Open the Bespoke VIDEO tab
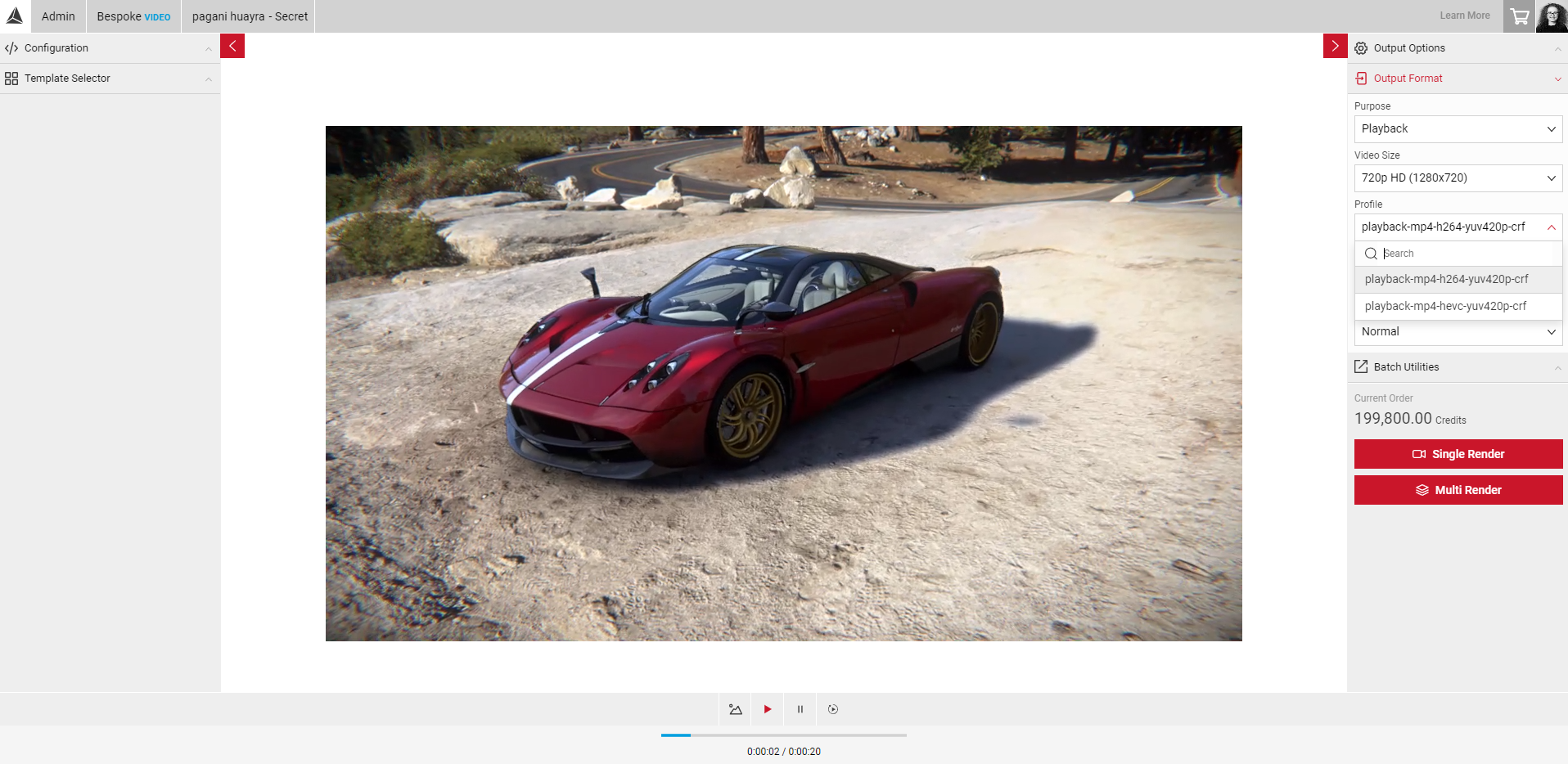The height and width of the screenshot is (764, 1568). tap(133, 16)
